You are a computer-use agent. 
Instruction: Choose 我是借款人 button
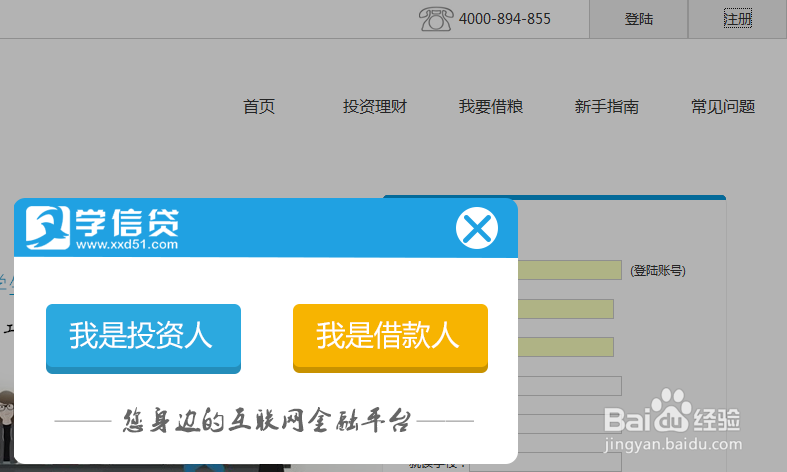coord(390,338)
